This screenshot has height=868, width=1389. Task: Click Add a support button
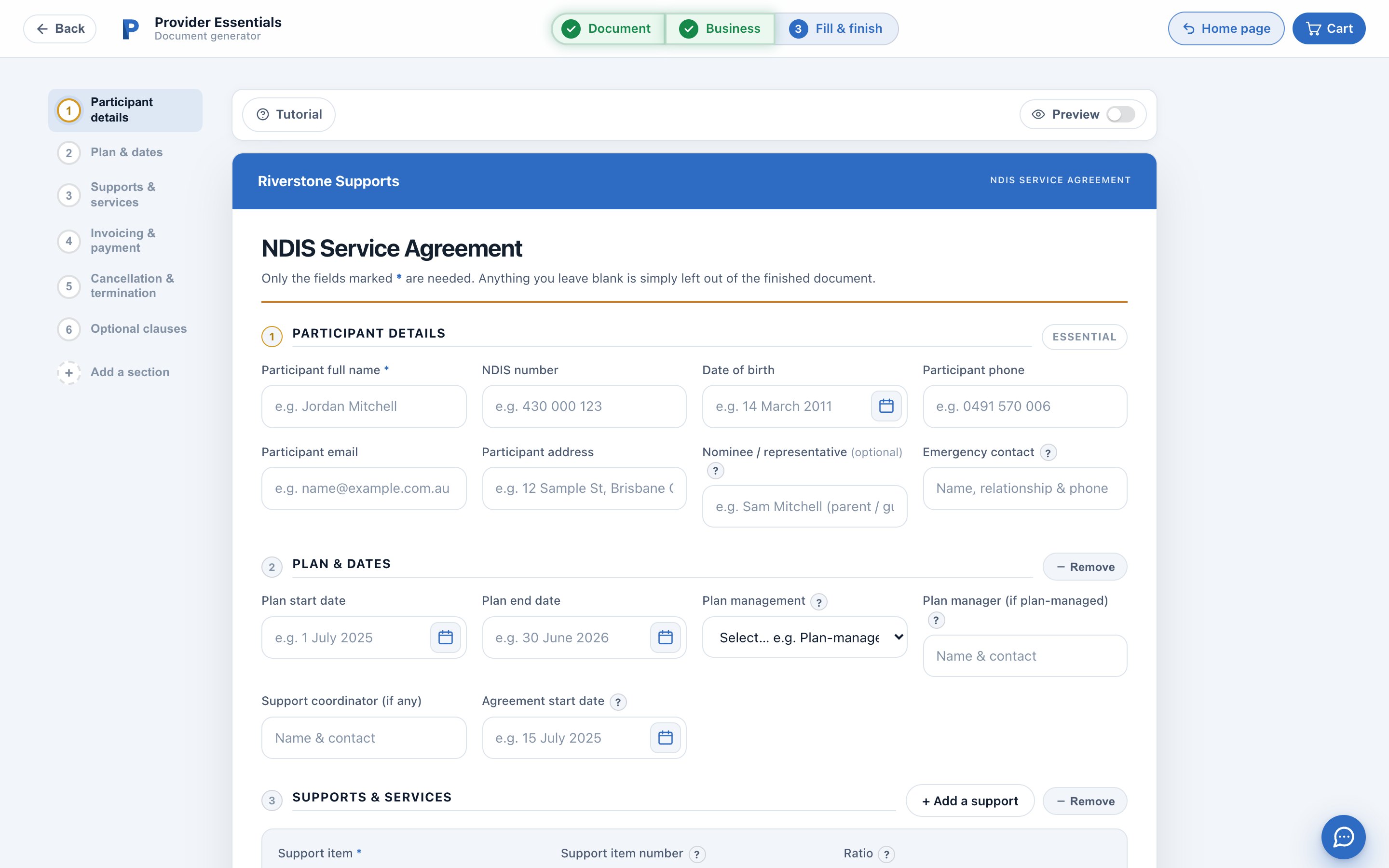970,801
